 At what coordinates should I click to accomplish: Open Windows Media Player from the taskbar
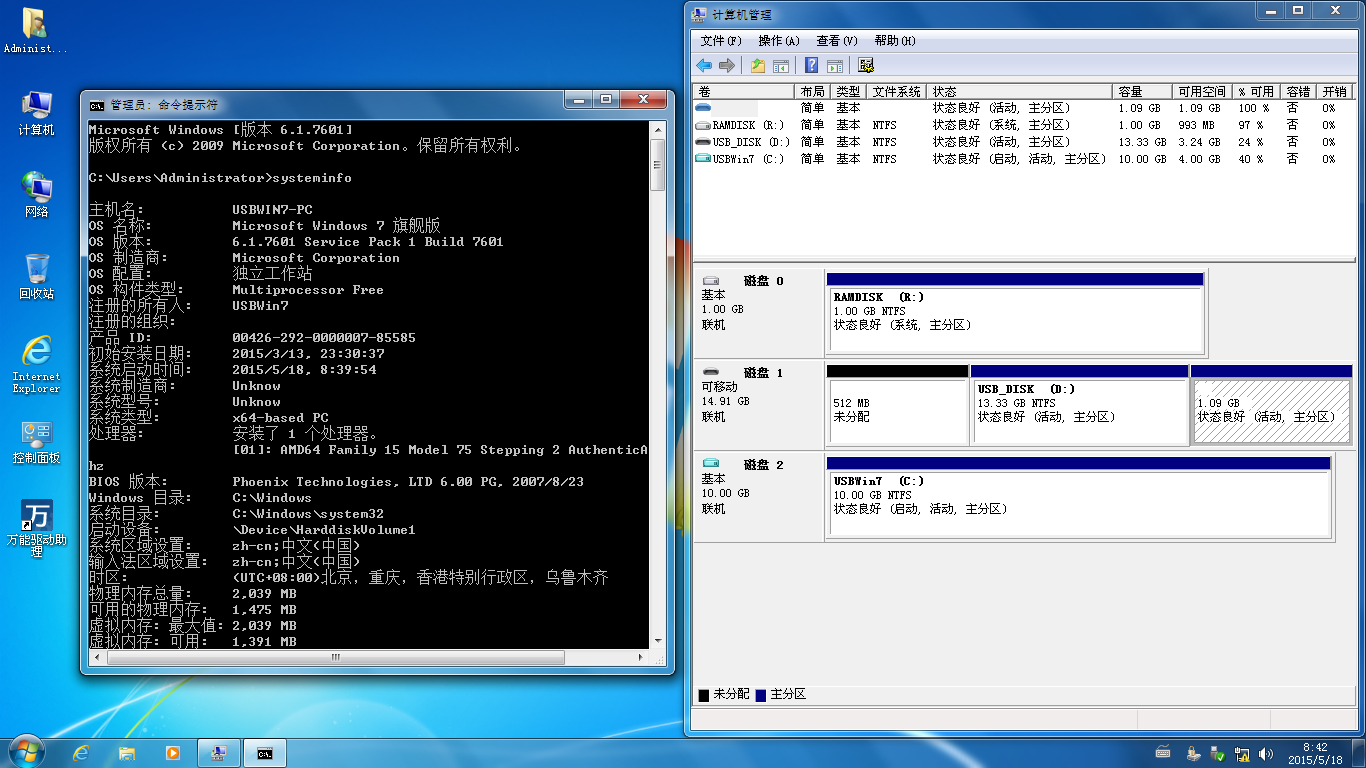point(172,753)
